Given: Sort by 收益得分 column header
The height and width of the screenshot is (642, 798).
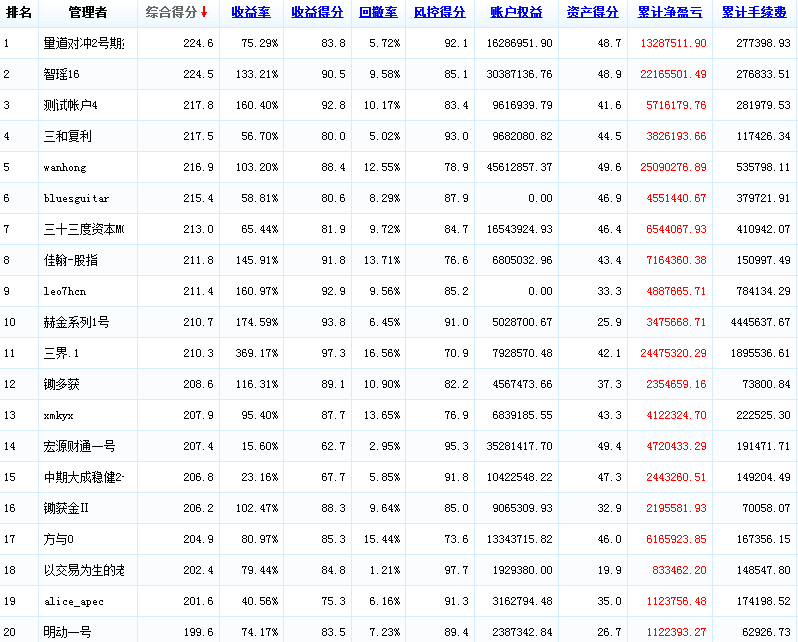Looking at the screenshot, I should pyautogui.click(x=317, y=13).
